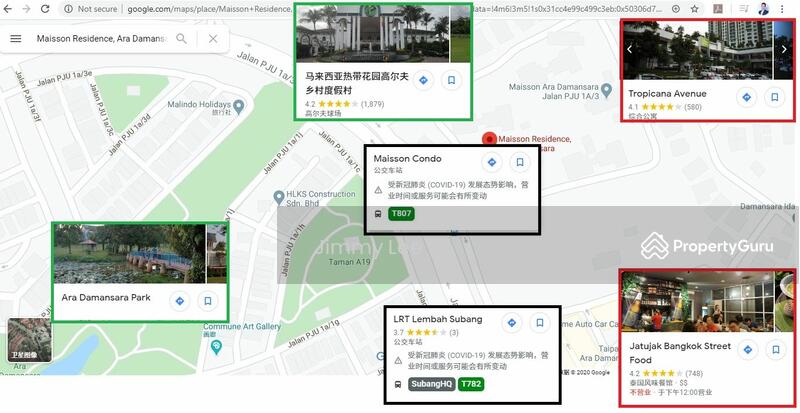Screen dimensions: 800x413
Task: Click the Tropicana Avenue title
Action: pyautogui.click(x=667, y=94)
